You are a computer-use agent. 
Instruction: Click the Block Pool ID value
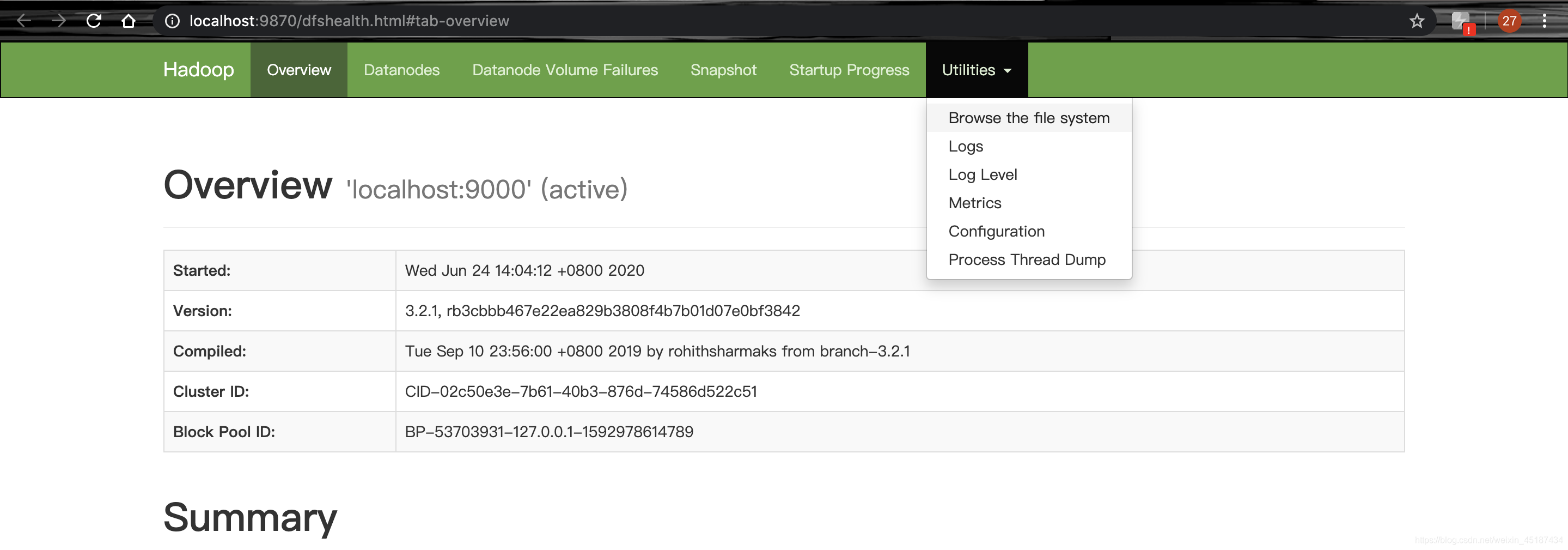tap(549, 432)
